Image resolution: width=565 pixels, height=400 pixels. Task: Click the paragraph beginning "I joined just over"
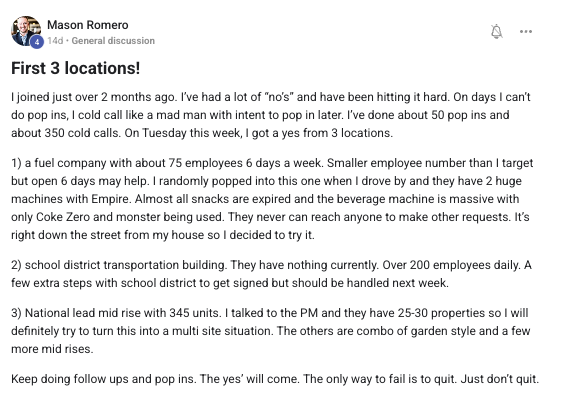[271, 115]
